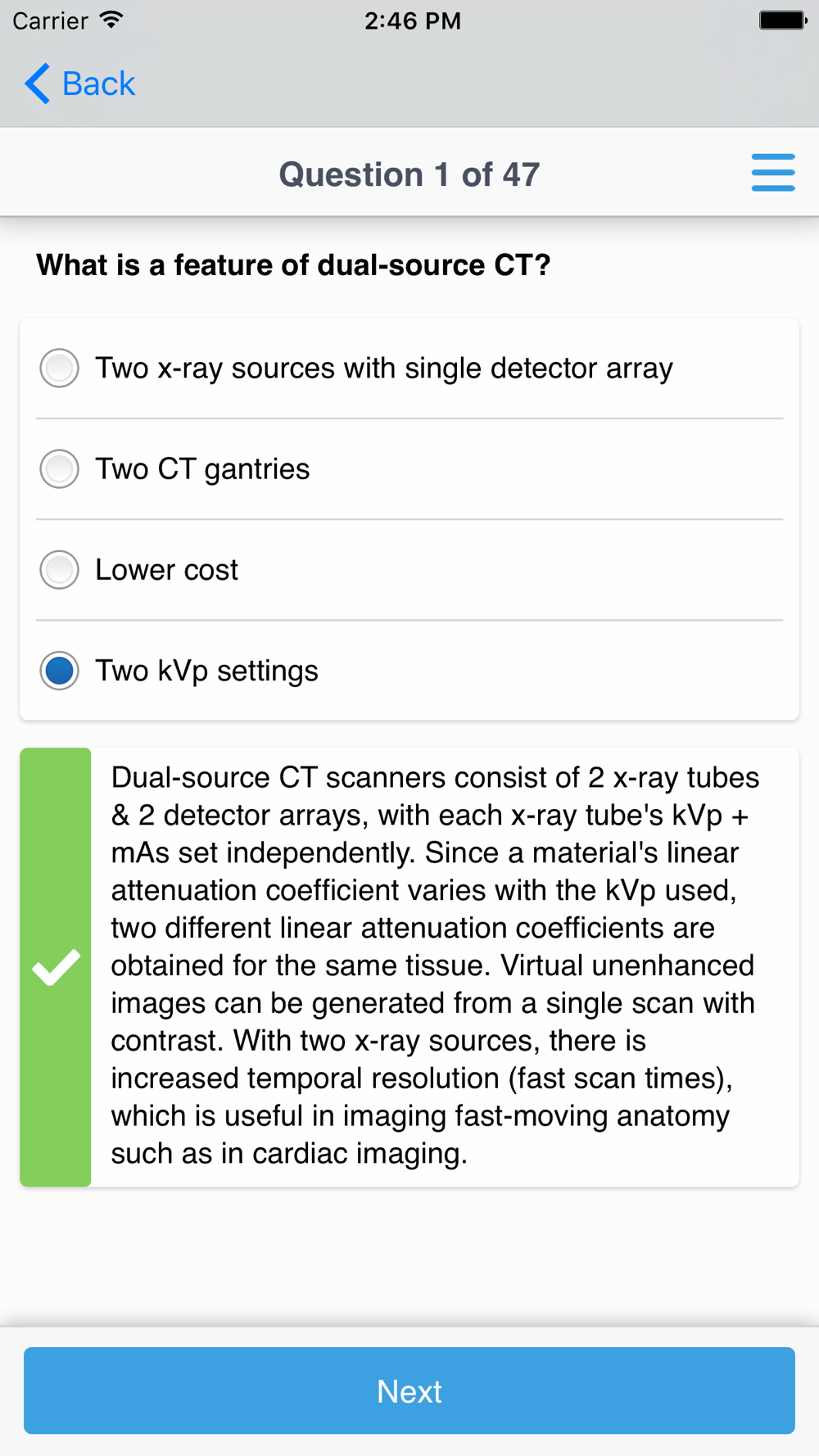This screenshot has height=1456, width=819.
Task: Tap the "Two kVp settings" answer text
Action: [206, 671]
